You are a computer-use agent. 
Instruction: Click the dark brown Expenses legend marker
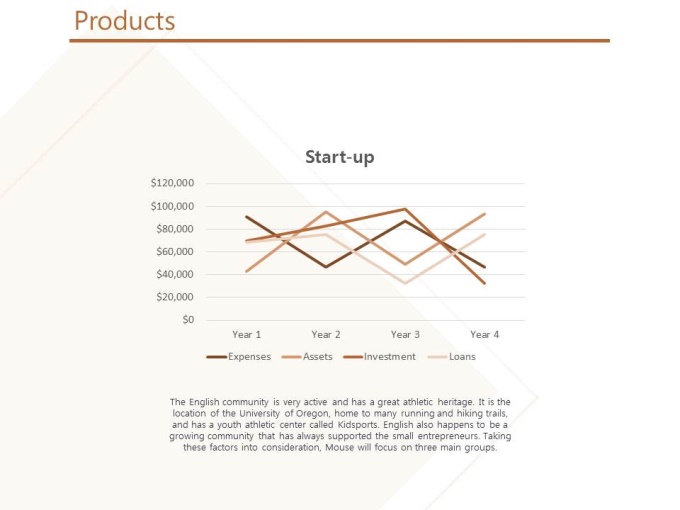[x=216, y=357]
